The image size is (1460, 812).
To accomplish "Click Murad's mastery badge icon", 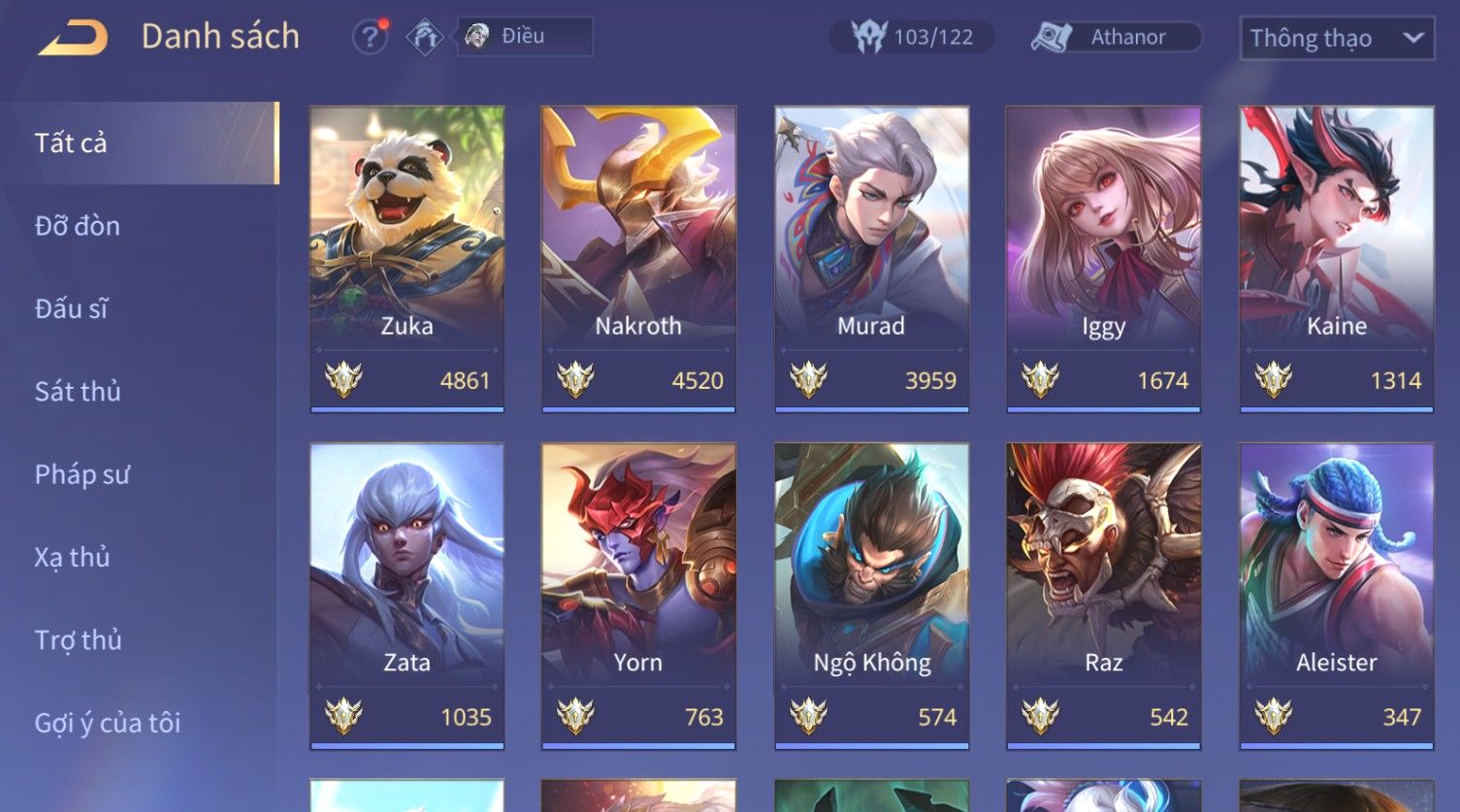I will pyautogui.click(x=808, y=379).
